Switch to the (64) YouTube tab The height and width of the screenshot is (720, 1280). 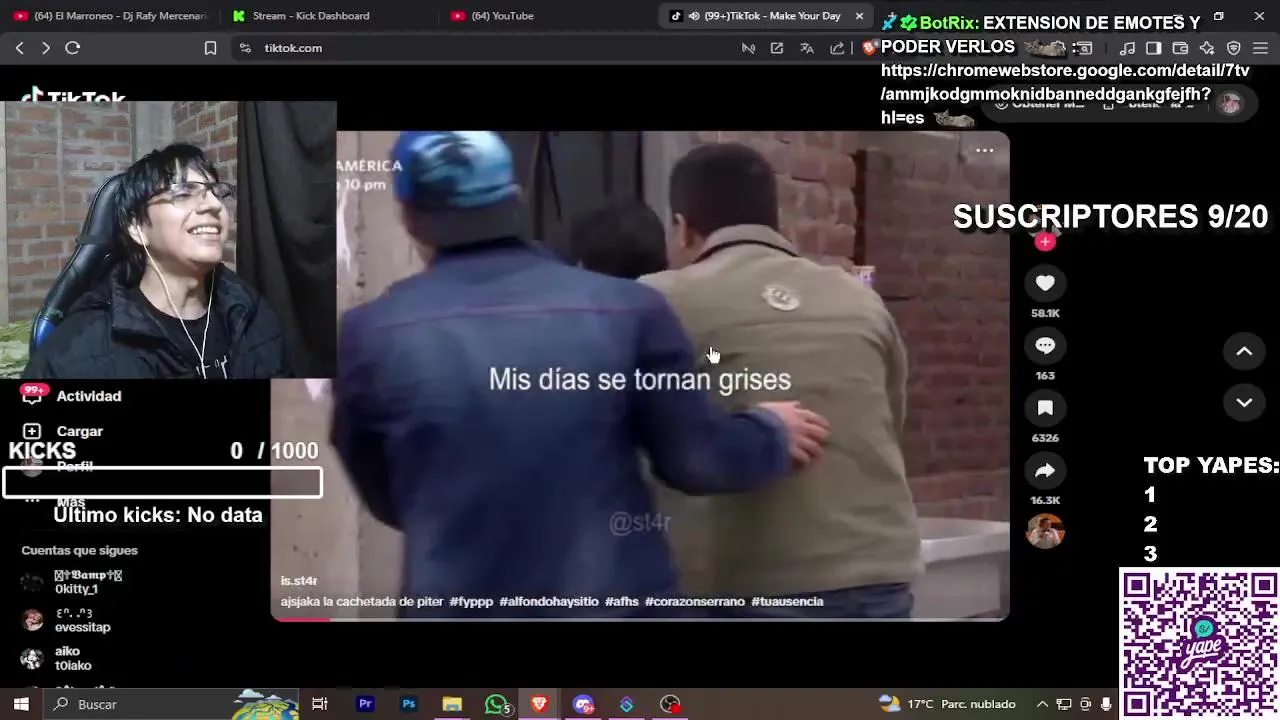502,16
